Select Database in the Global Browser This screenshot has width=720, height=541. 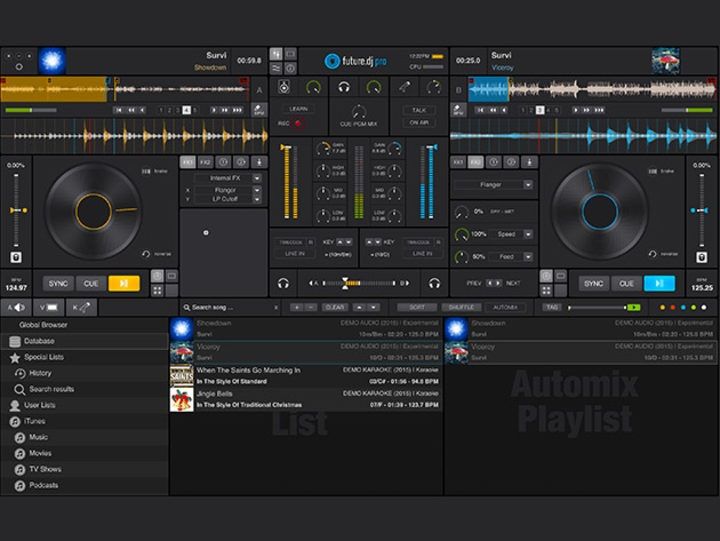(40, 341)
